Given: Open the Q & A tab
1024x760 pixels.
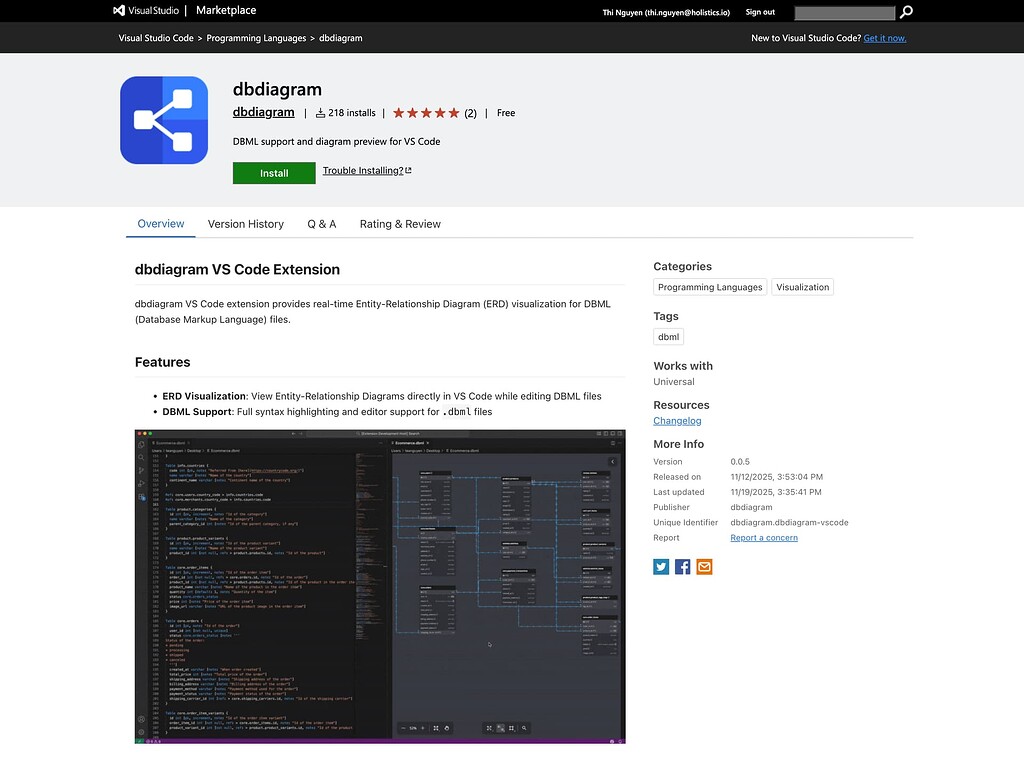Looking at the screenshot, I should [322, 224].
